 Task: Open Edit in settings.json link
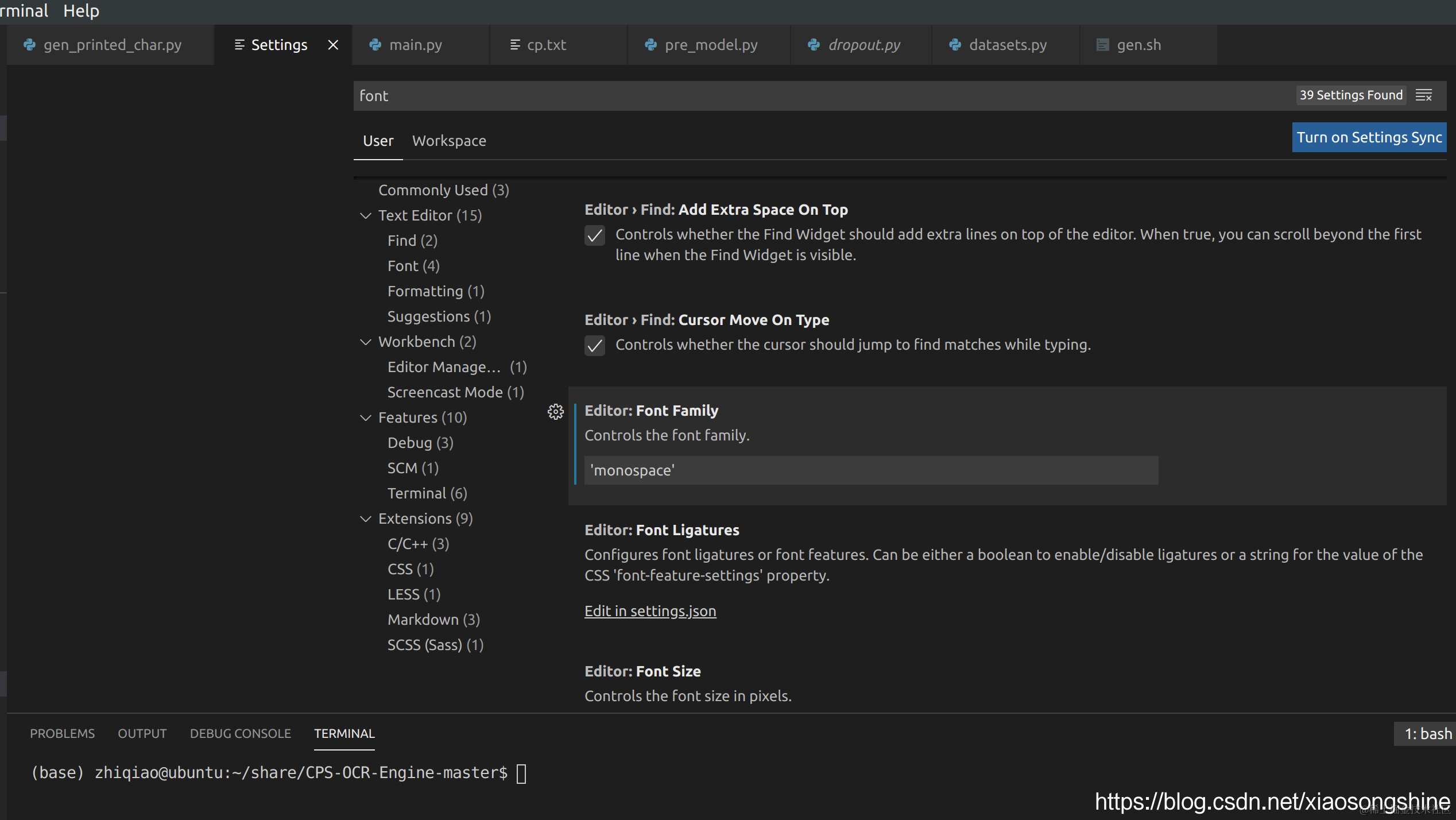tap(650, 610)
